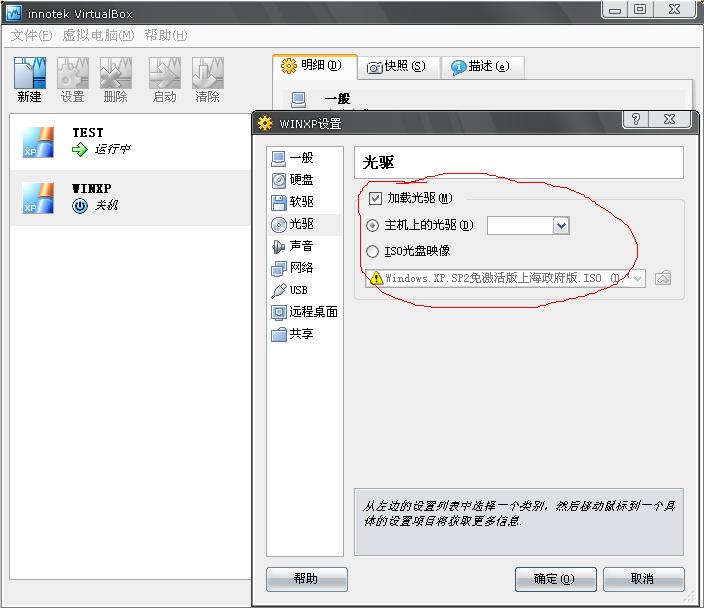Switch to the 描述(e) description tab
The image size is (704, 608).
pos(482,67)
